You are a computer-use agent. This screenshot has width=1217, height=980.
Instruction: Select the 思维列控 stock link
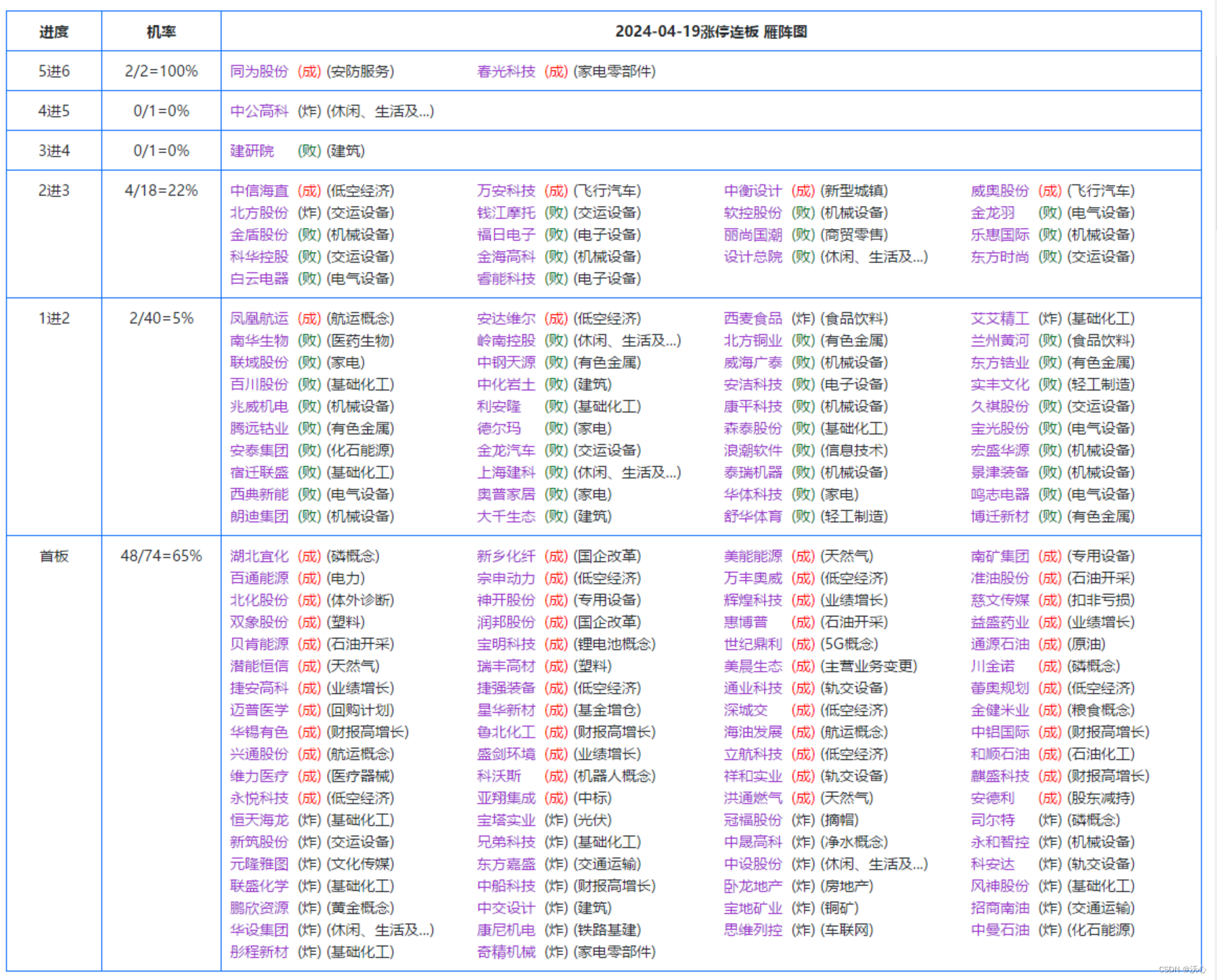click(753, 930)
